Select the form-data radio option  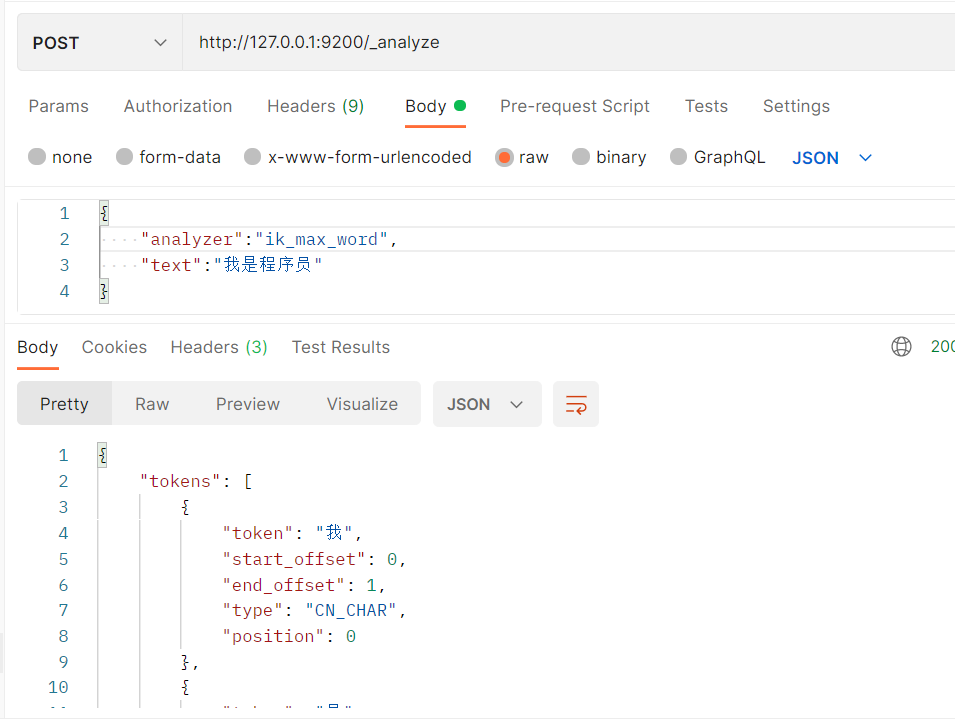pos(125,157)
